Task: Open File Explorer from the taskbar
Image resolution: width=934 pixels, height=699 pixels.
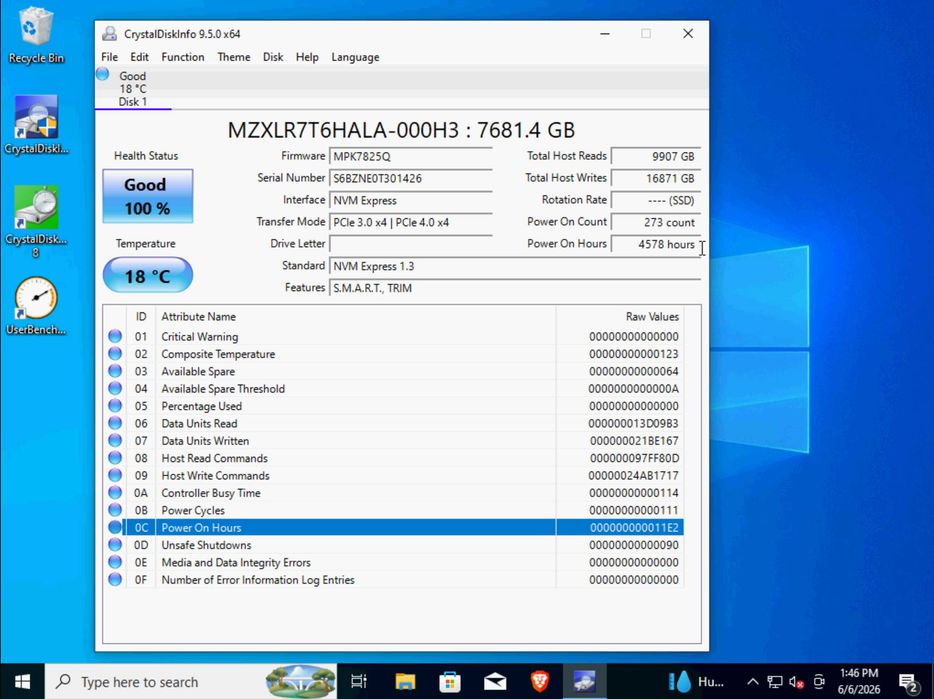Action: (405, 681)
